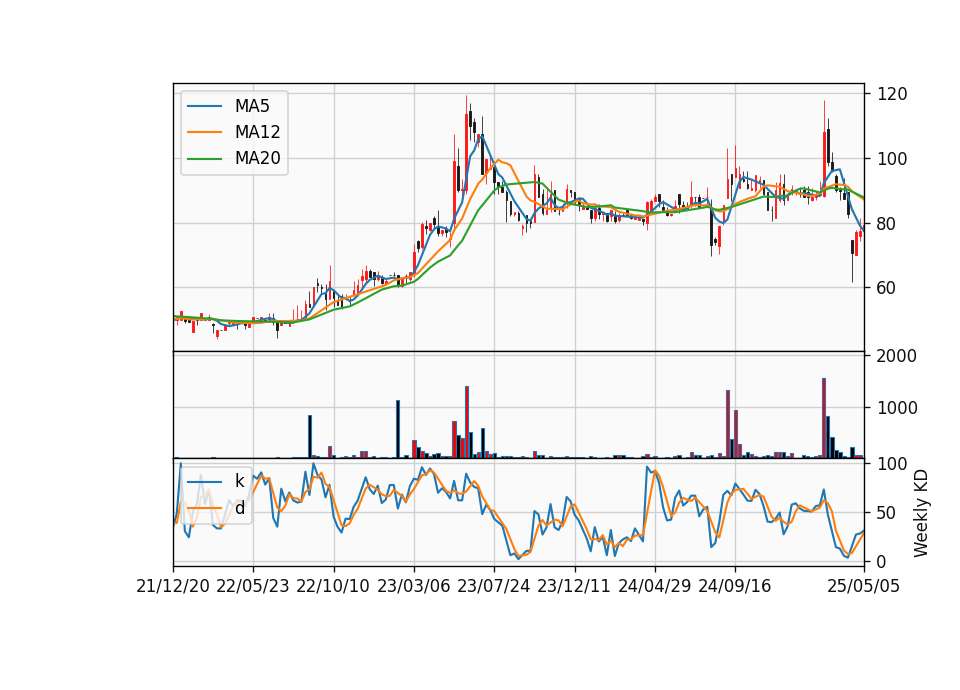Click the 22/05/23 date label
The image size is (960, 690).
(x=253, y=586)
